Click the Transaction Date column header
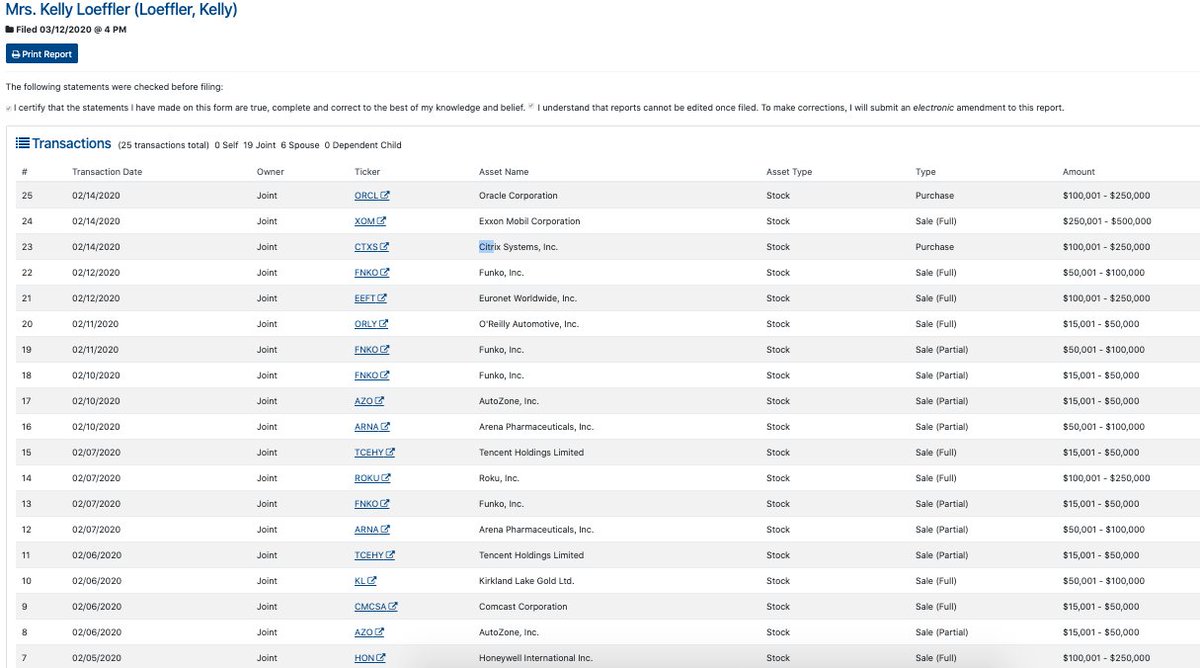The image size is (1200, 668). tap(107, 172)
